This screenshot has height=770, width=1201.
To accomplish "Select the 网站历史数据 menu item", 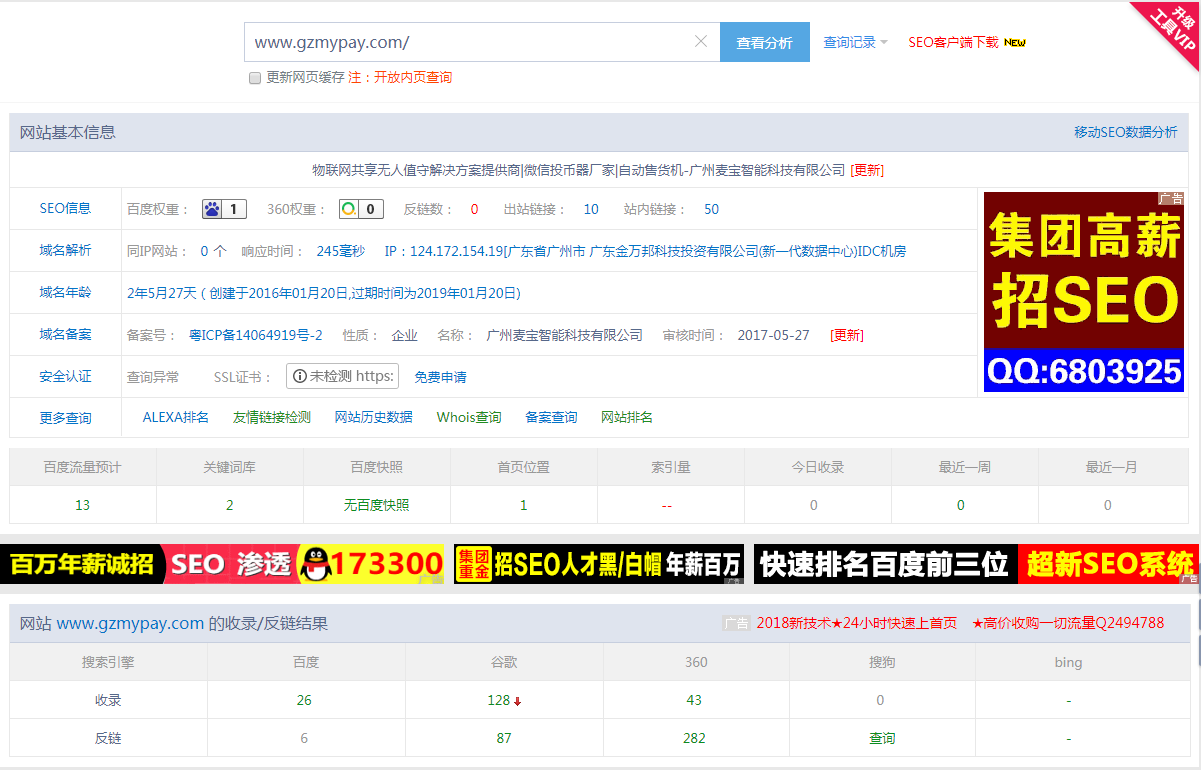I will pyautogui.click(x=373, y=417).
